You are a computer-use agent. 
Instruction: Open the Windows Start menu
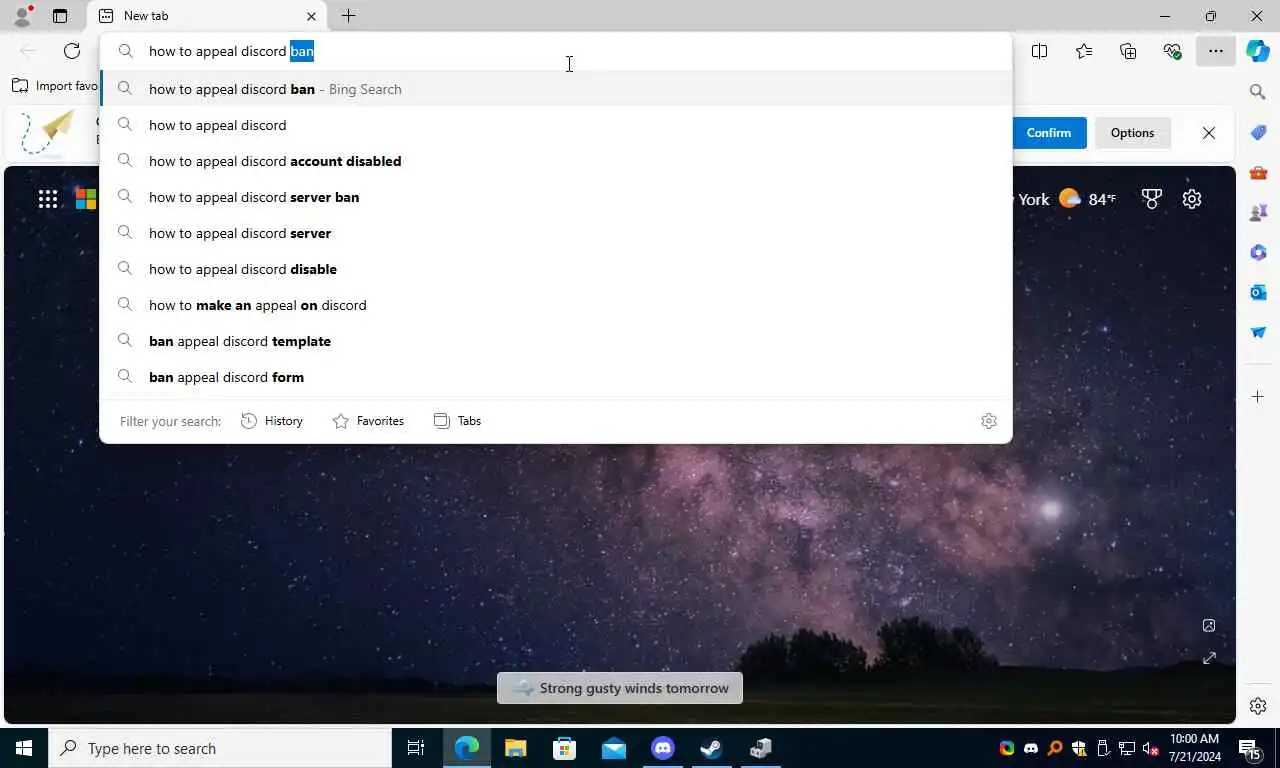(x=24, y=748)
